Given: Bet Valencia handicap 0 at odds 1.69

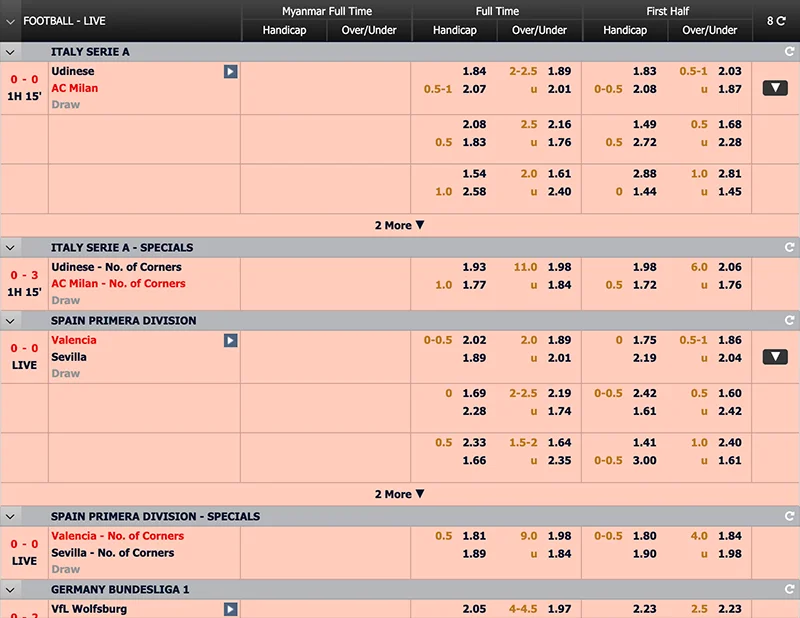Looking at the screenshot, I should 474,393.
